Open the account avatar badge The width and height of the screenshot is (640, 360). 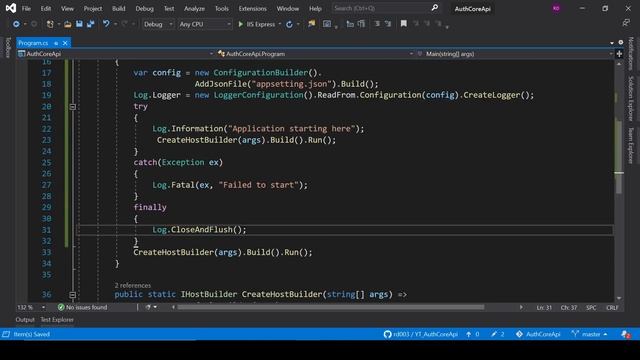coord(556,8)
